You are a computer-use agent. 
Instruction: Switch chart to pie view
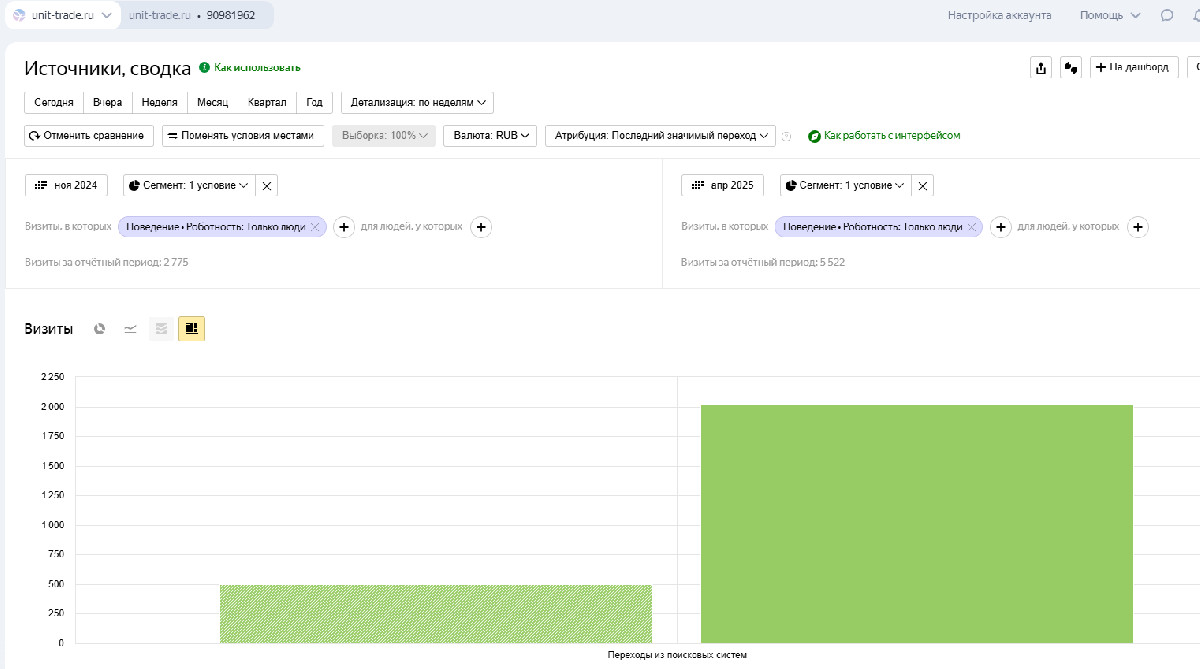100,328
